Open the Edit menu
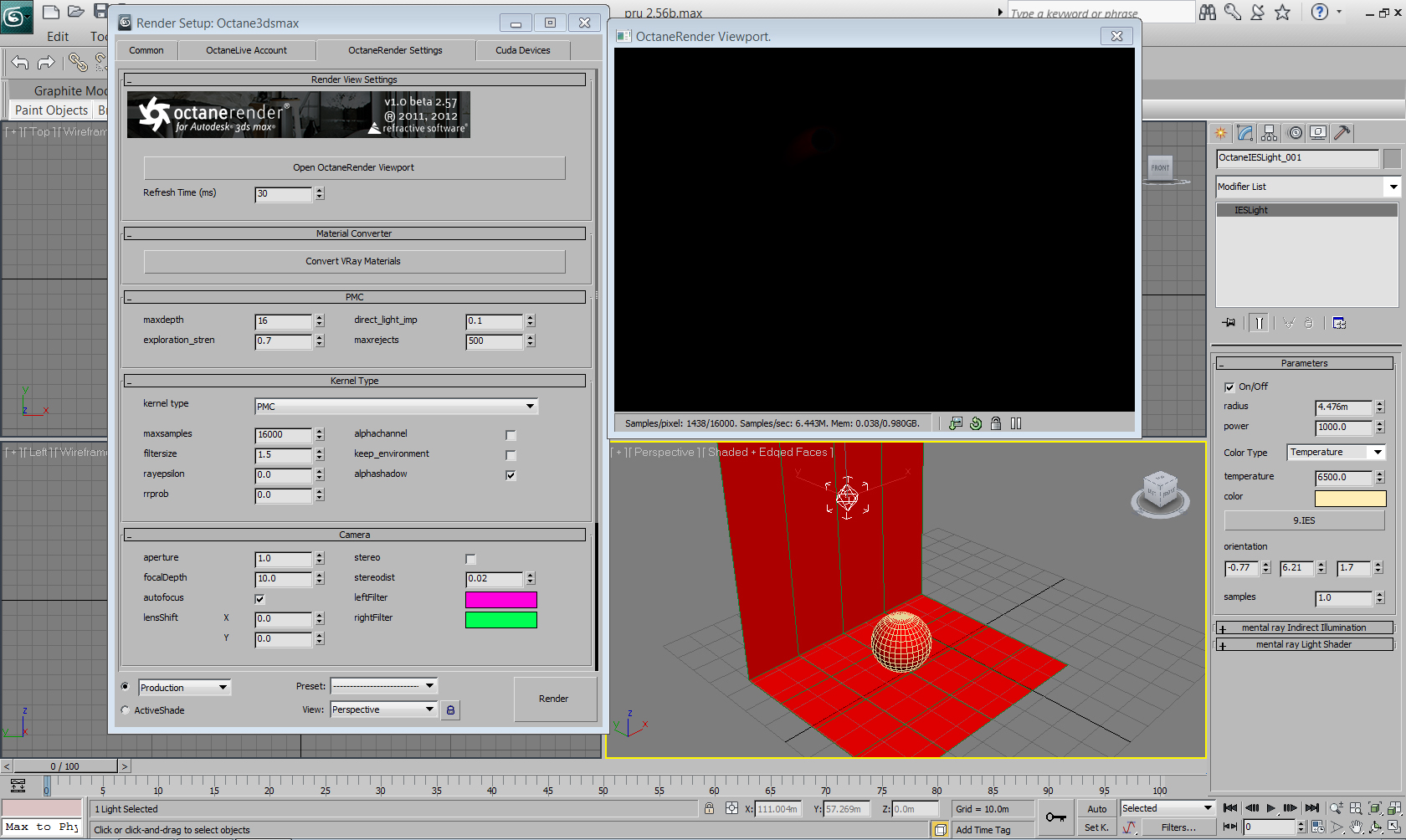This screenshot has width=1406, height=840. (x=58, y=36)
